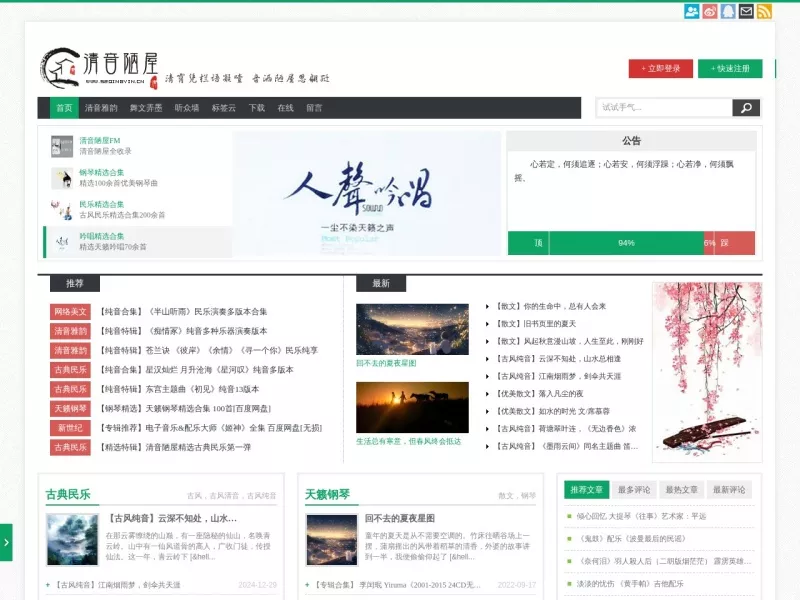Screen dimensions: 800x600
Task: Click the 94% green vote bar
Action: point(627,243)
